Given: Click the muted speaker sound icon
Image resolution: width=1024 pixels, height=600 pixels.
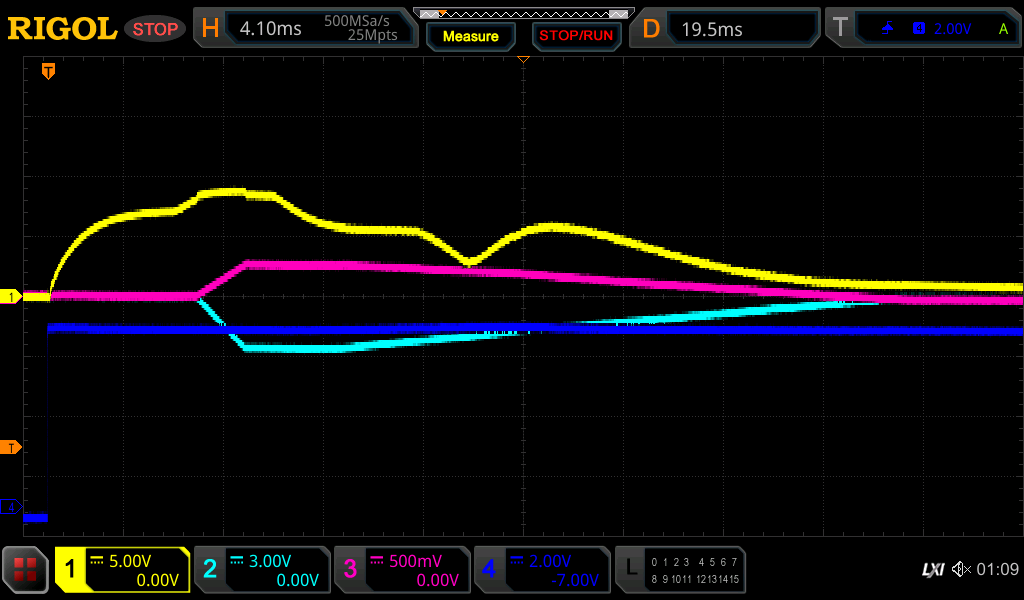Looking at the screenshot, I should 962,570.
